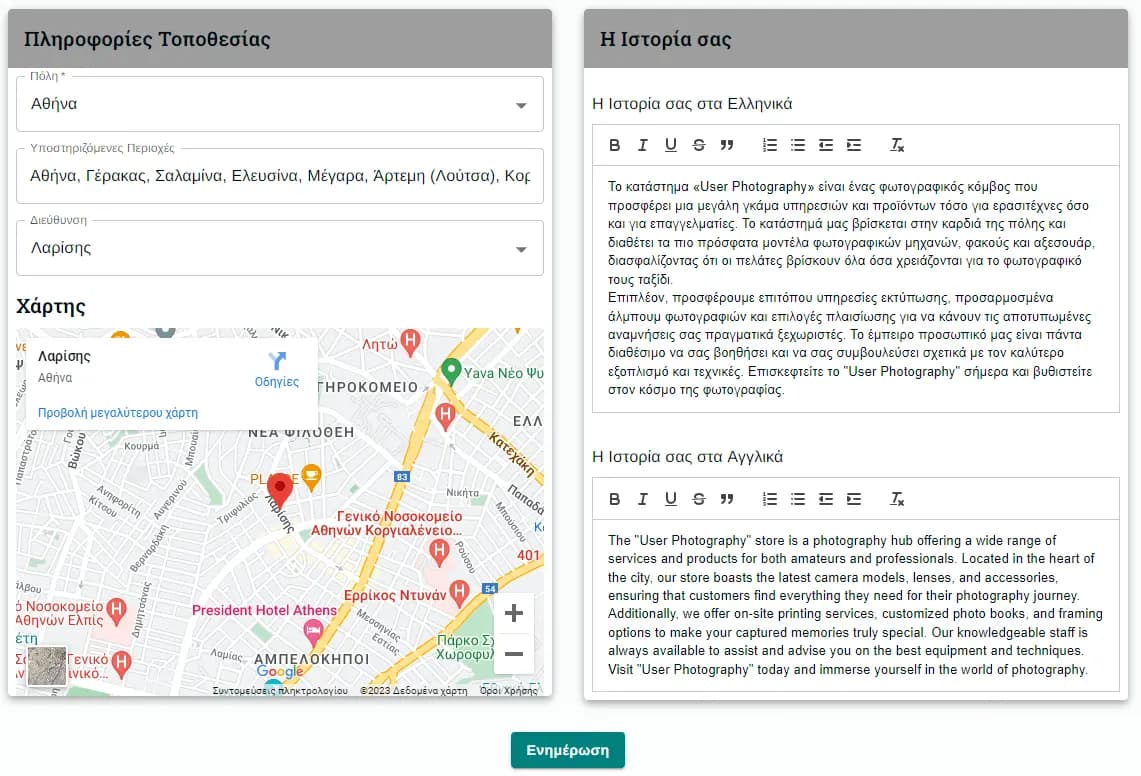
Task: Apply numbered list in English story editor
Action: pos(769,499)
